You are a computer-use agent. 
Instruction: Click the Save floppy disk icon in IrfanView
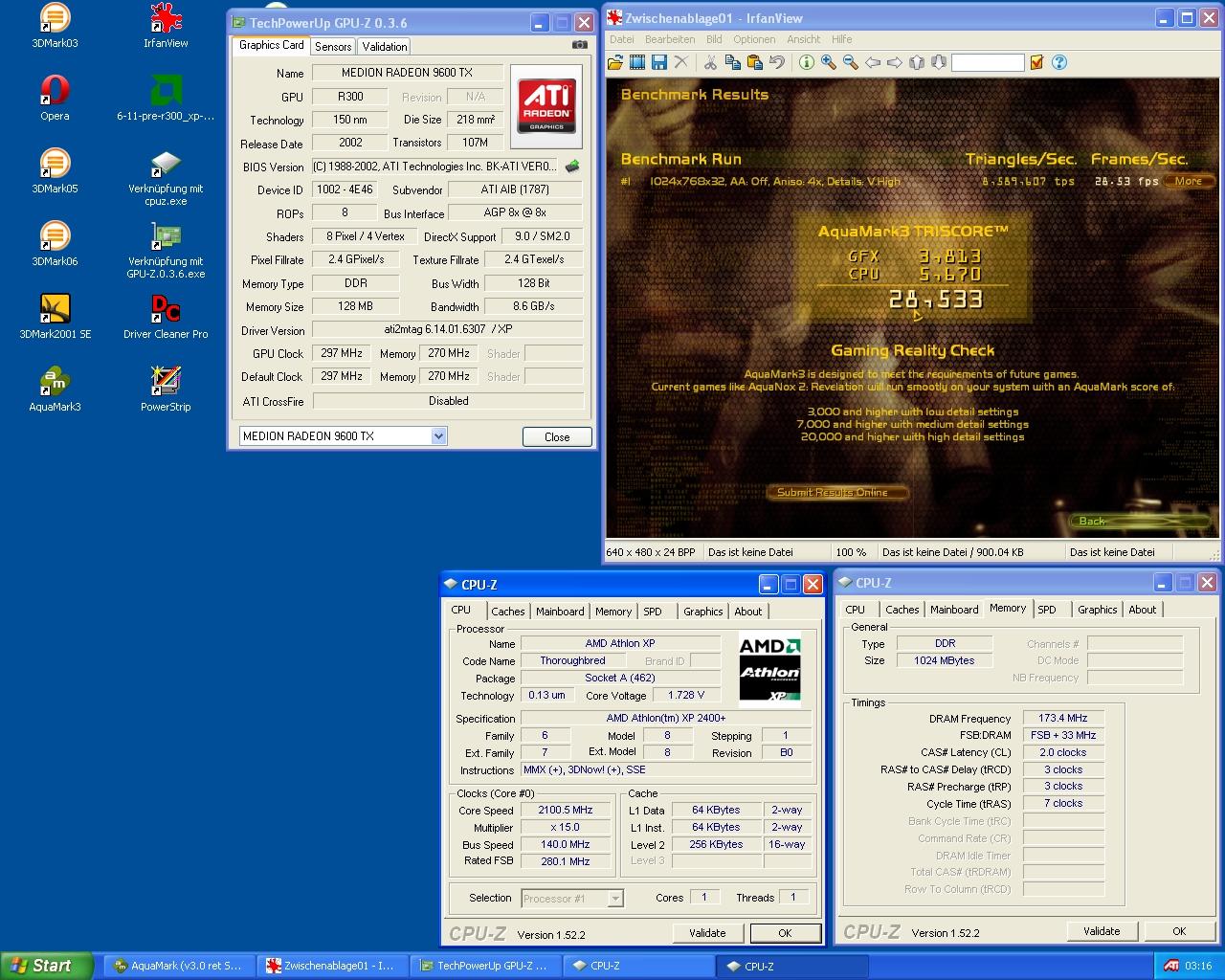(659, 62)
